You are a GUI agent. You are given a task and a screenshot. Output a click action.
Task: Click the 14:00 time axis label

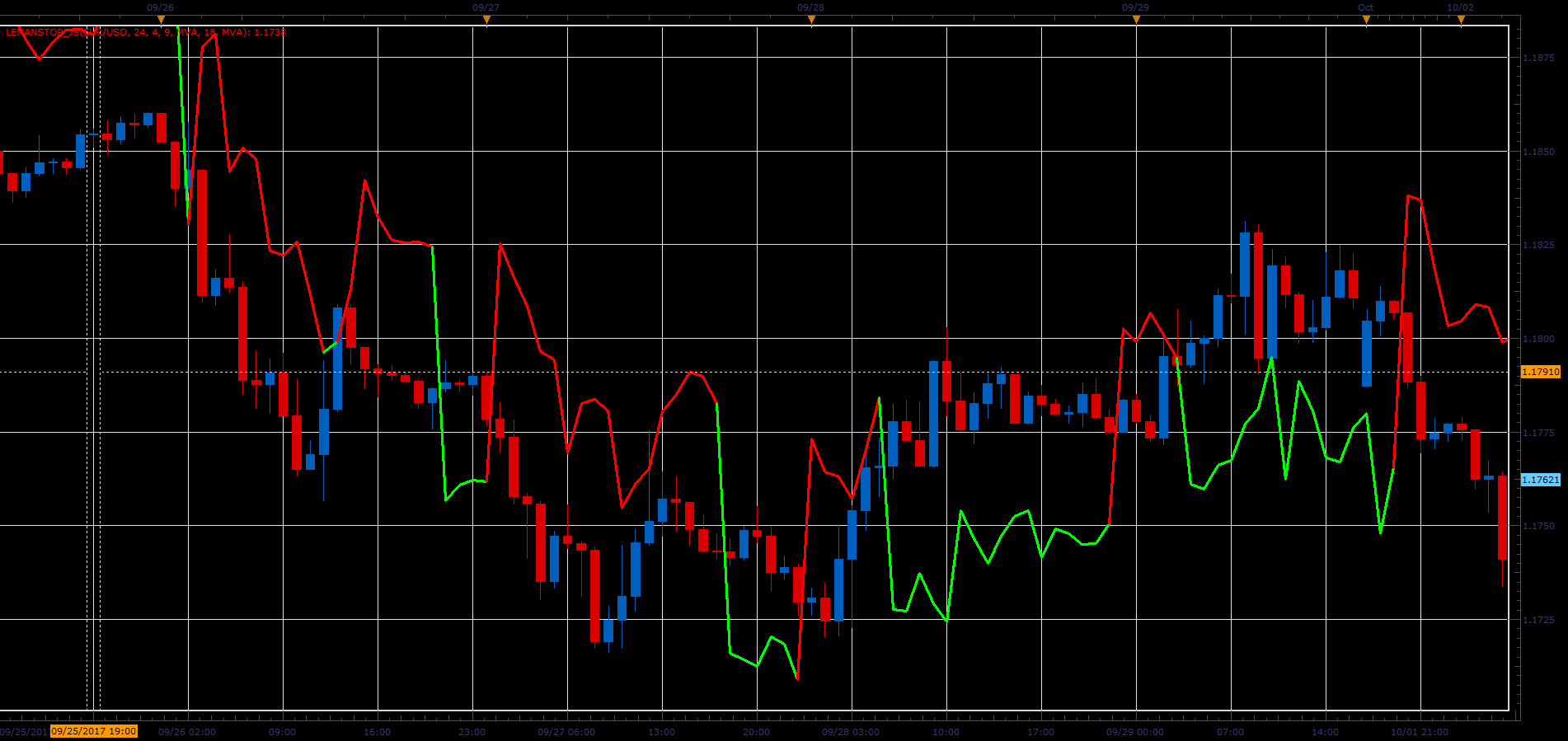click(x=1325, y=732)
